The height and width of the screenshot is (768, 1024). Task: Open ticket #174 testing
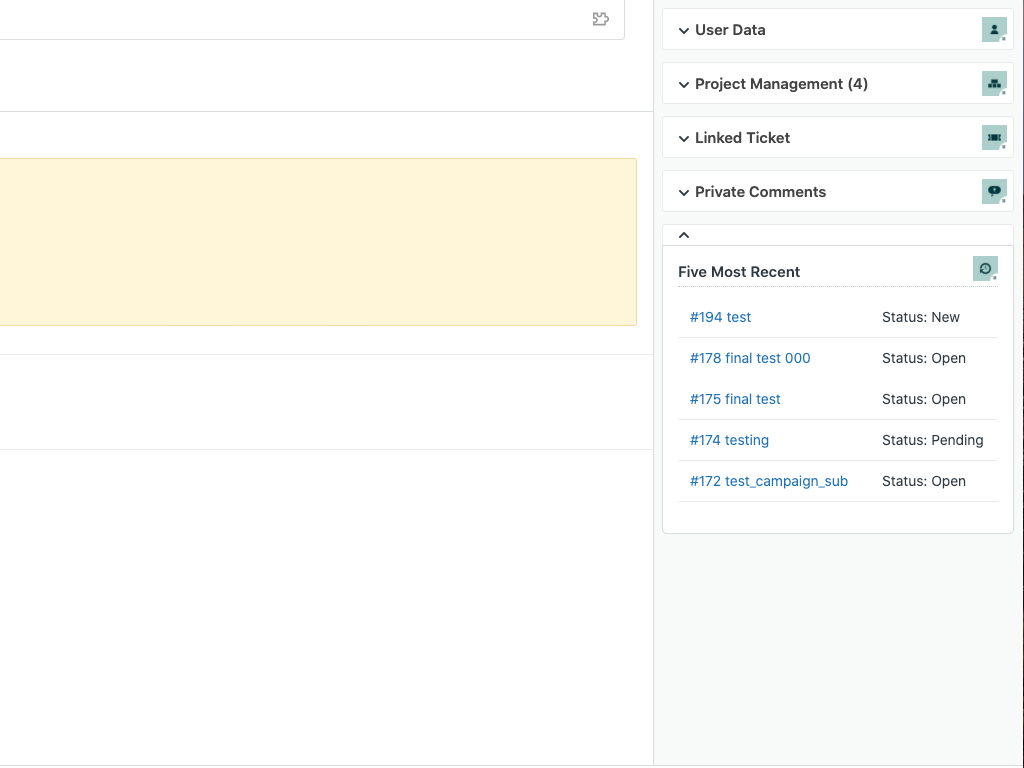pyautogui.click(x=729, y=440)
